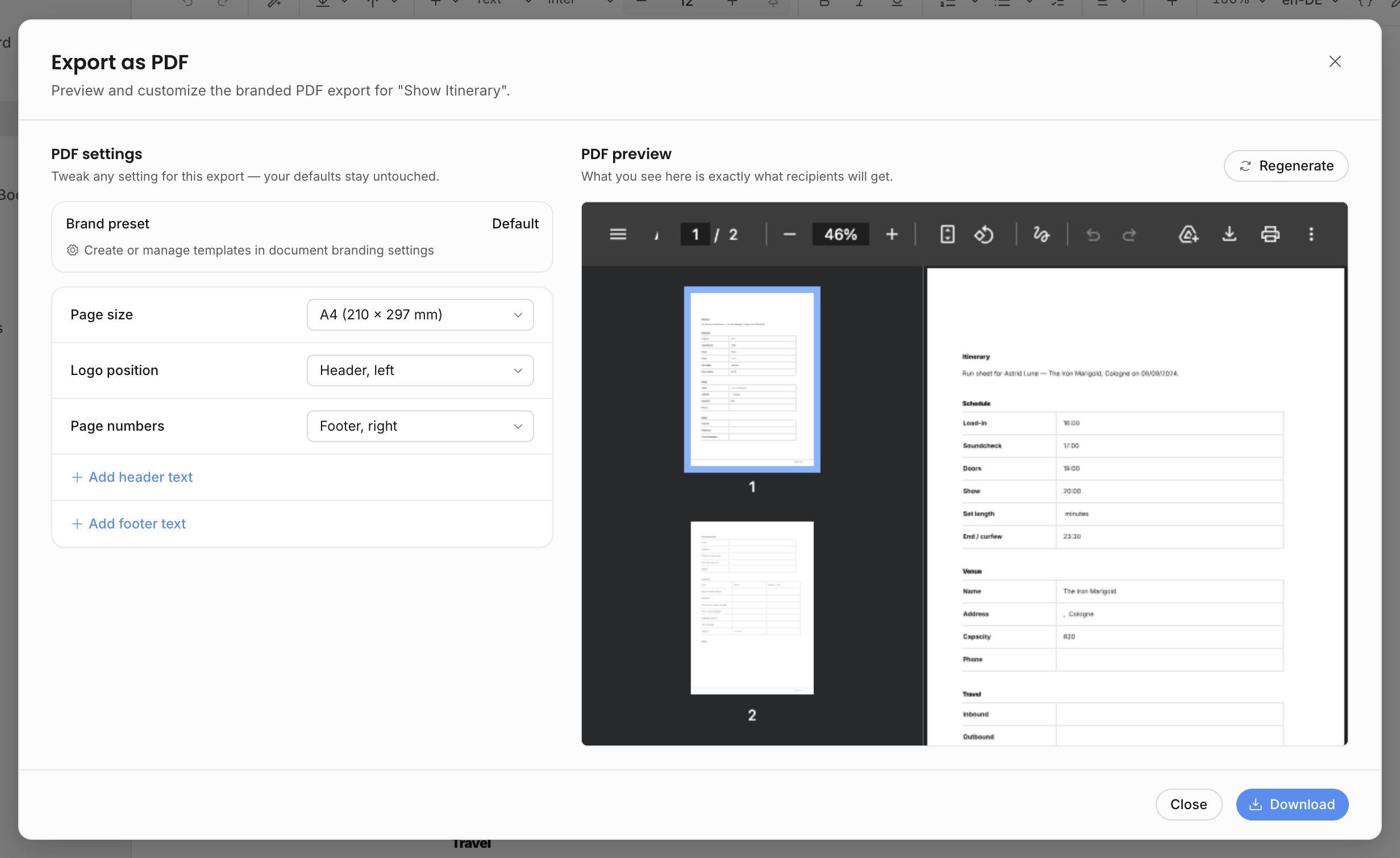Click the Close button
1400x858 pixels.
(1188, 805)
